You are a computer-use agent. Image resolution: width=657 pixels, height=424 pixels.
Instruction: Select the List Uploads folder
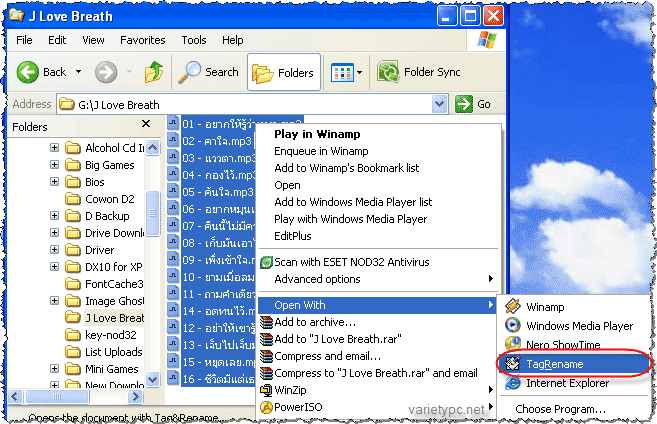pos(114,352)
